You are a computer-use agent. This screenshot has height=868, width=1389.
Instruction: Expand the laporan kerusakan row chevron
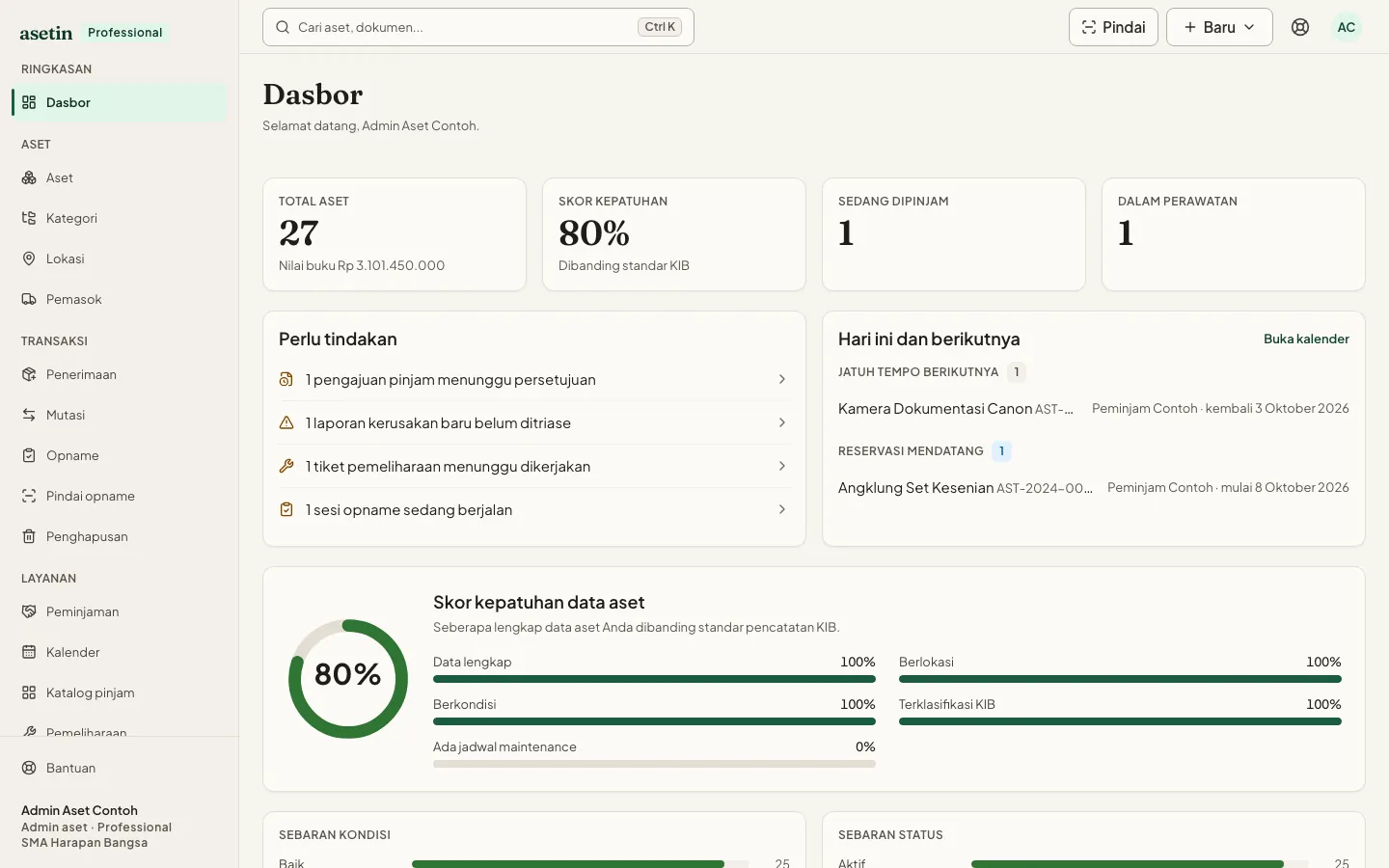782,422
